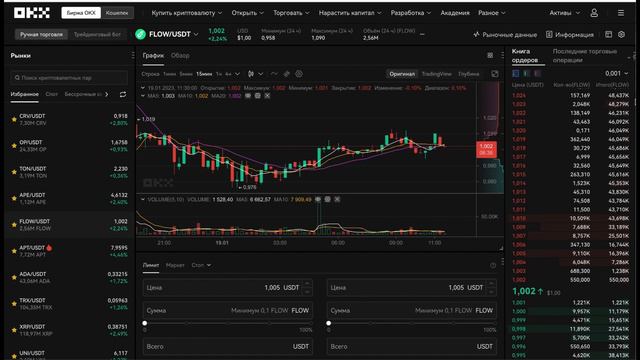Switch chart to TradingView view
640x360 pixels.
[436, 74]
